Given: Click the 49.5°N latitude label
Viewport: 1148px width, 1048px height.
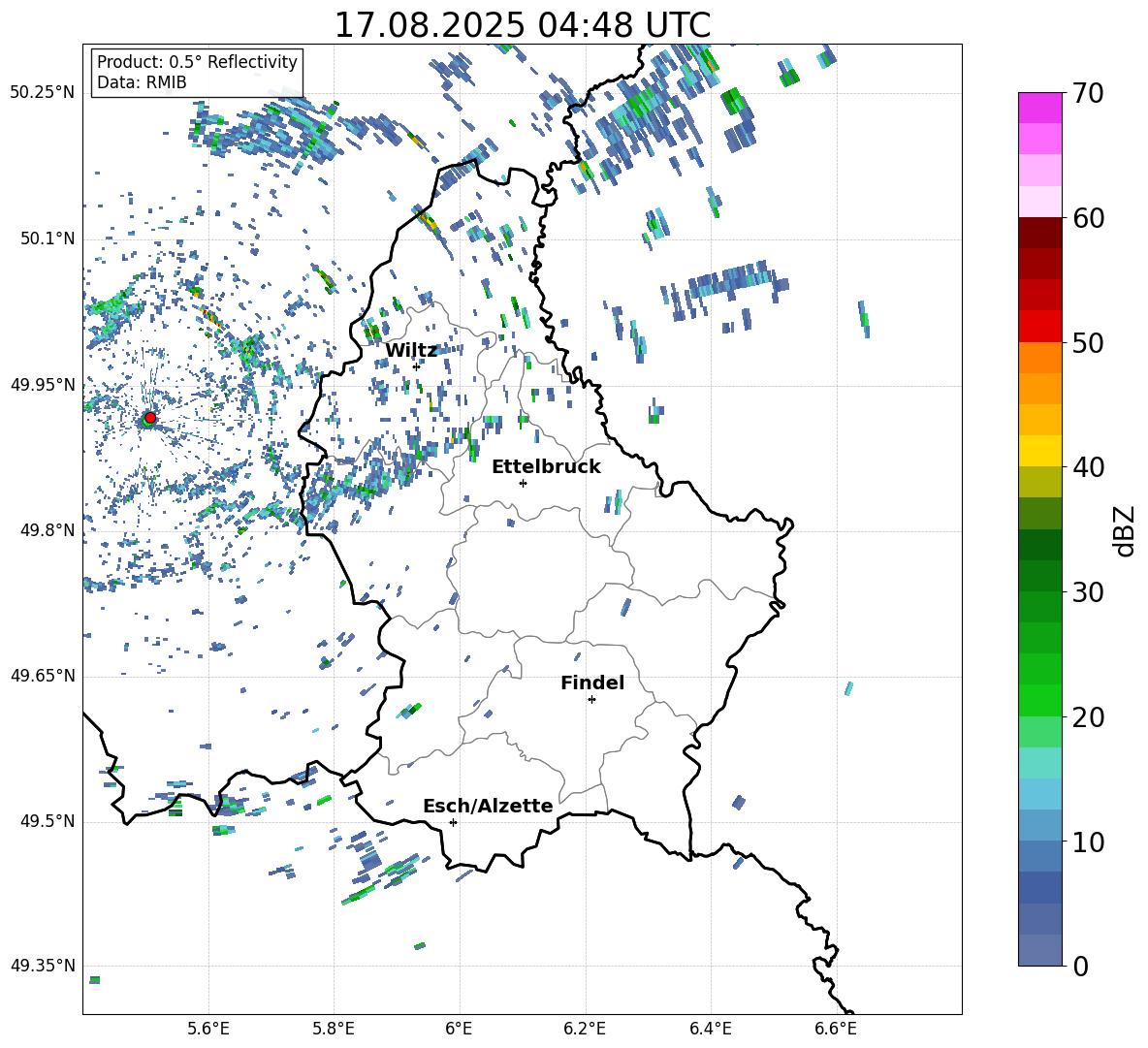Looking at the screenshot, I should tap(48, 821).
